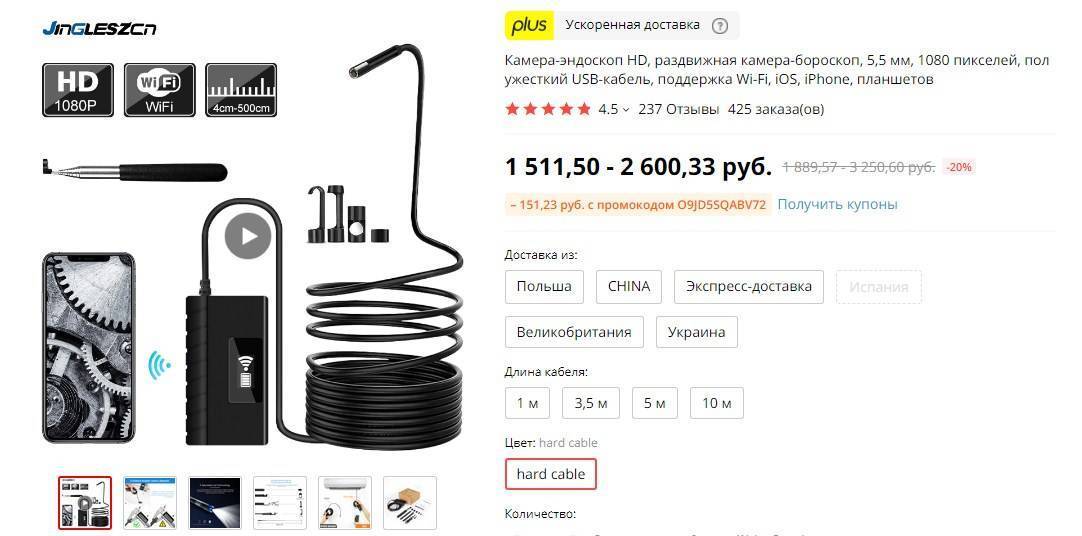Click the 4cm-500cm ruler badge
This screenshot has height=536, width=1082.
coord(241,90)
